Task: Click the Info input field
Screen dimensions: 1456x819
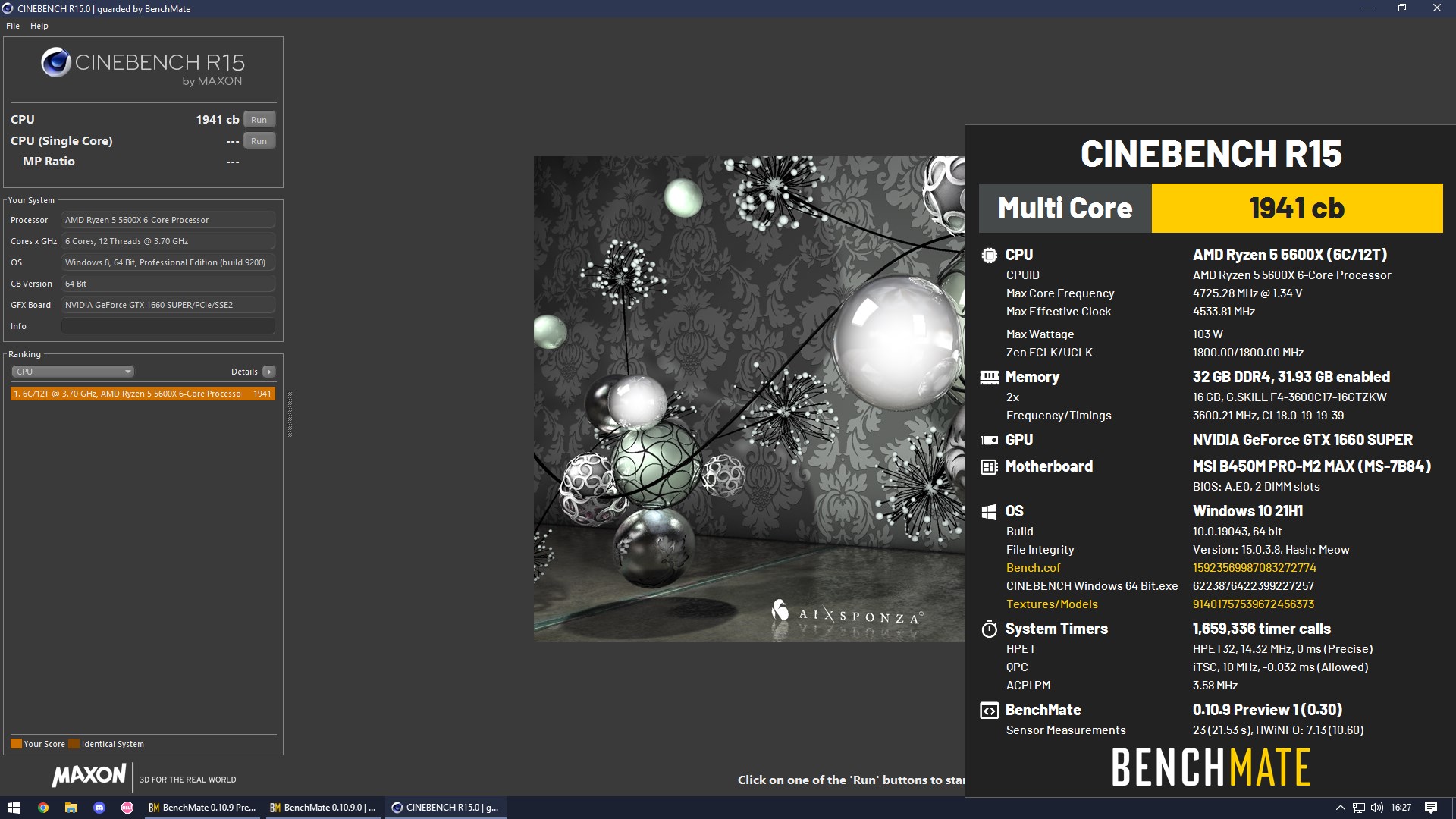Action: pos(168,326)
